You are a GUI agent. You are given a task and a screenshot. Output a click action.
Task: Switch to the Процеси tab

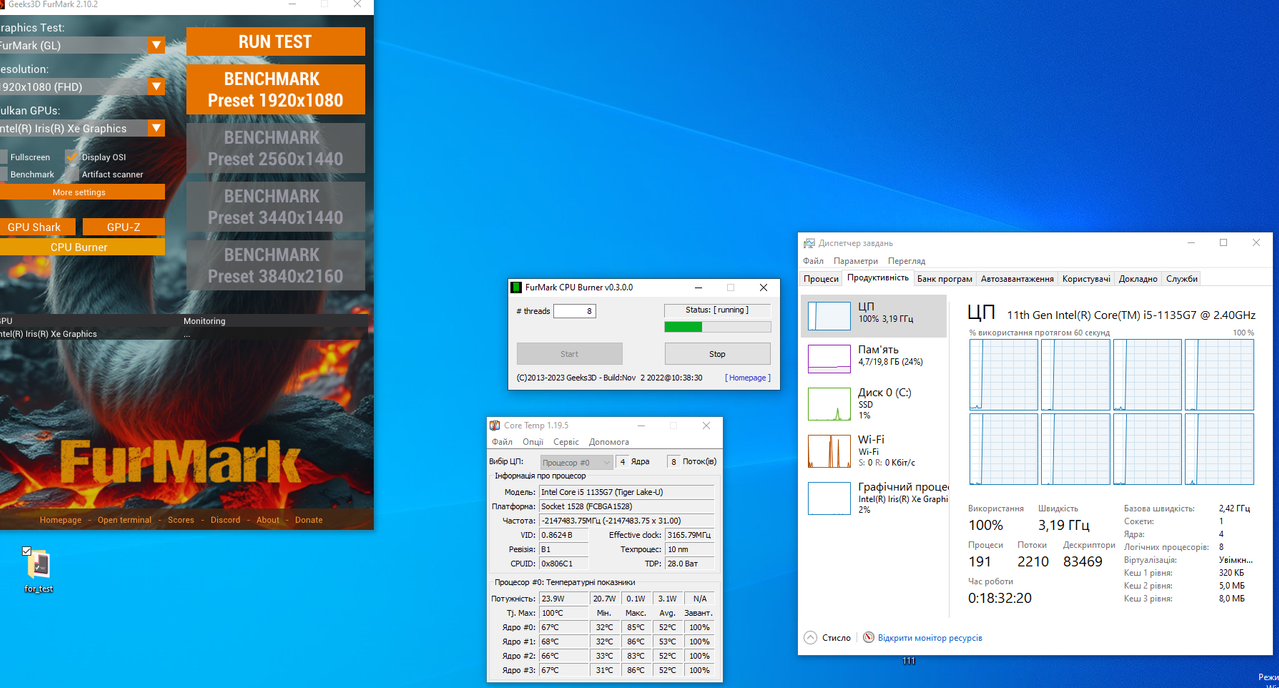tap(821, 279)
